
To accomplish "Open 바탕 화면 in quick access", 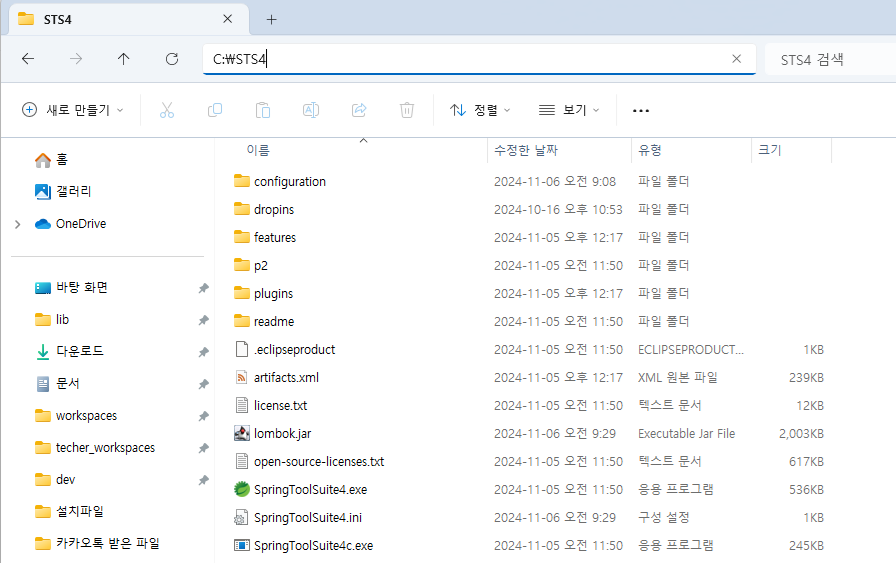I will (71, 288).
